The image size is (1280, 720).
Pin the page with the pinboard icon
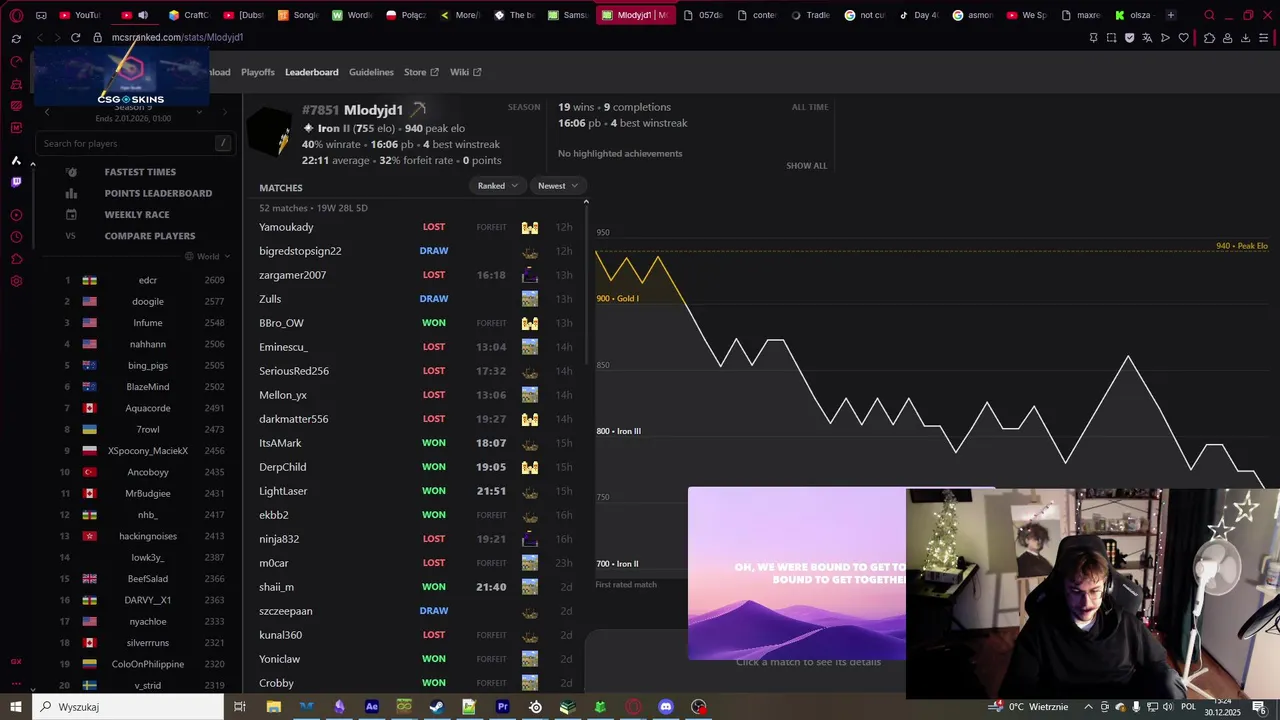pos(1093,37)
